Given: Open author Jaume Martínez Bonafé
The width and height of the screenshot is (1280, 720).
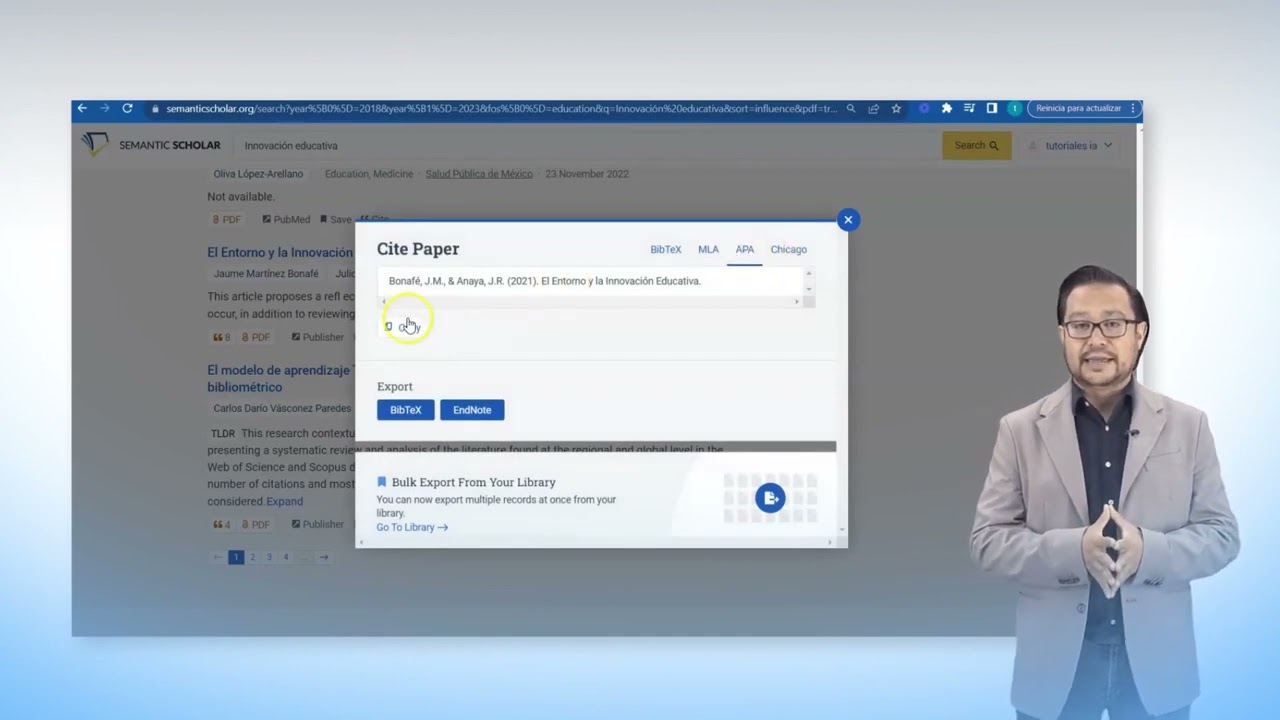Looking at the screenshot, I should [x=266, y=273].
